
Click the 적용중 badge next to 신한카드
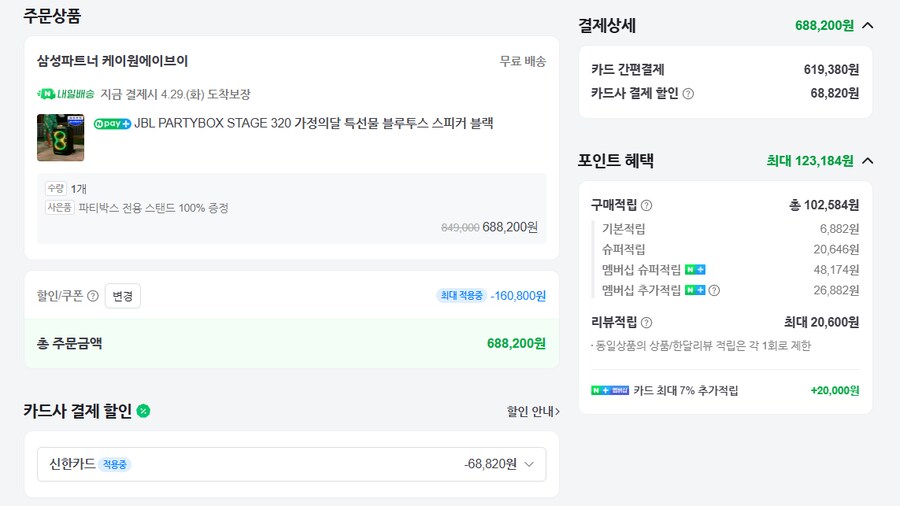point(114,465)
